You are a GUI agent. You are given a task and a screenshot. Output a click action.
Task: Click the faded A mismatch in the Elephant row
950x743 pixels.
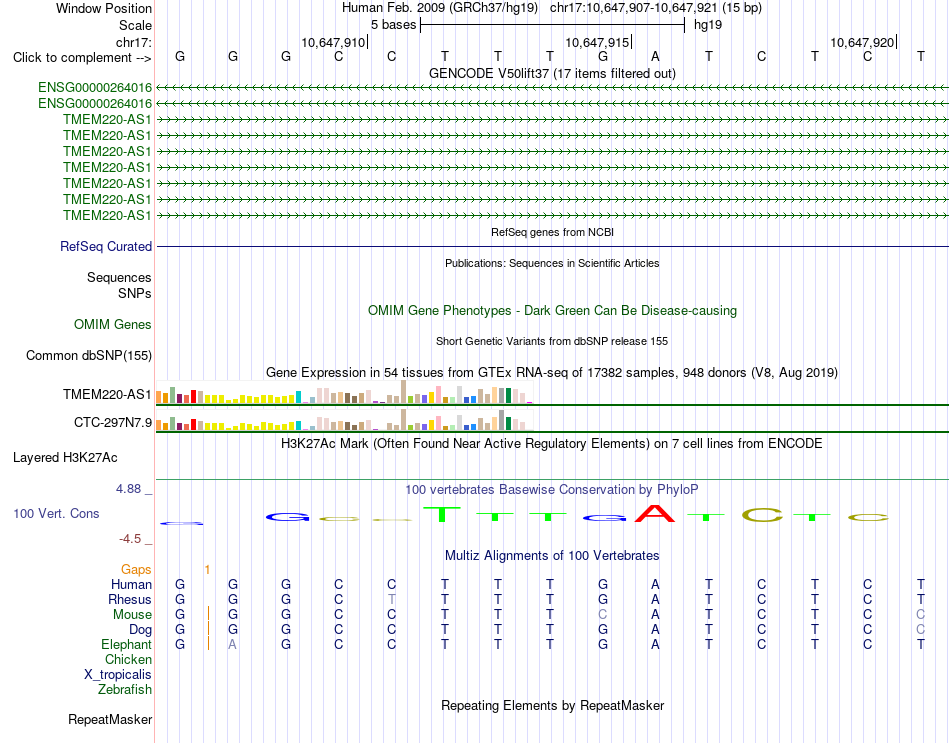pyautogui.click(x=232, y=644)
